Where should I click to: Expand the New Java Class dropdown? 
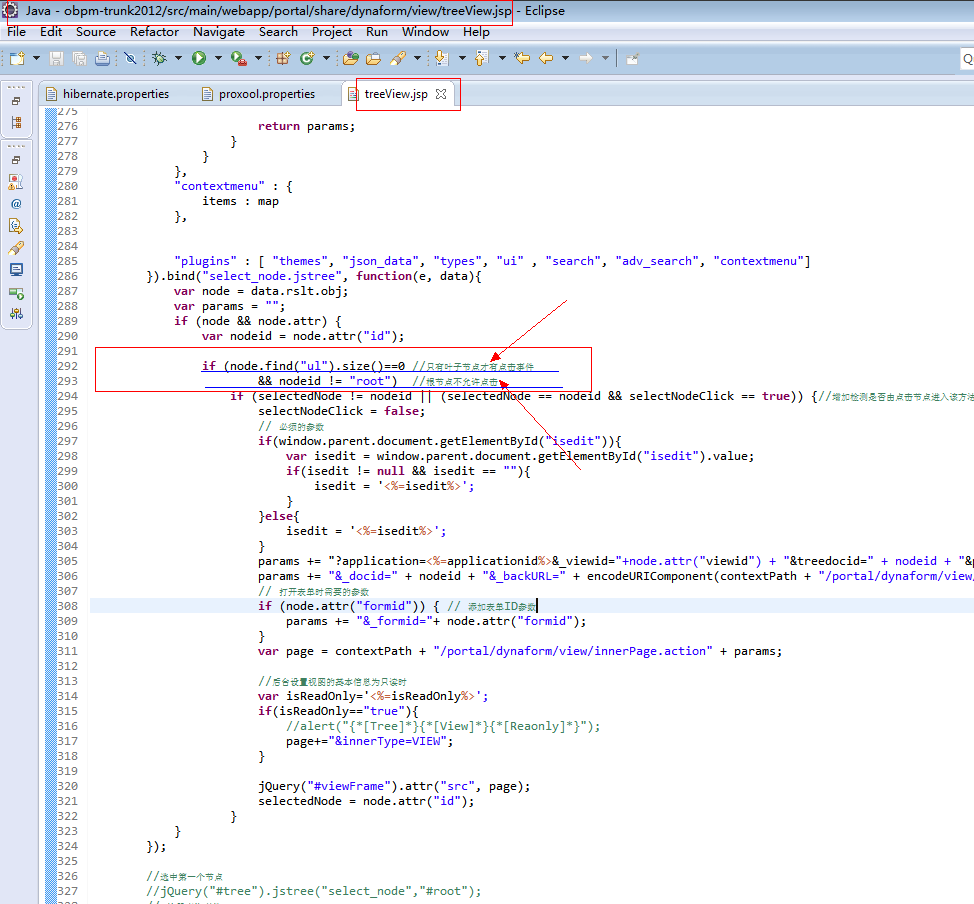(x=326, y=58)
